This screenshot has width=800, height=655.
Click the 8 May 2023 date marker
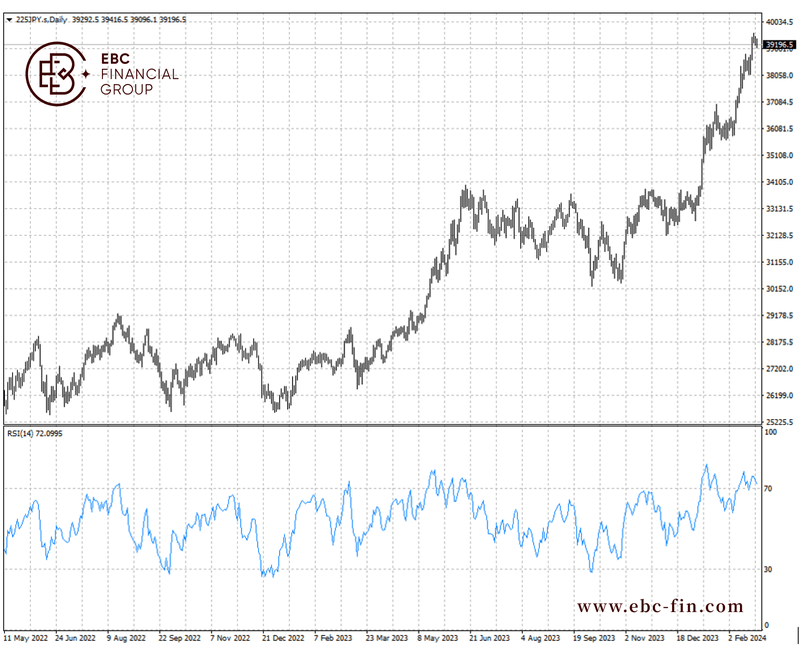click(x=437, y=636)
